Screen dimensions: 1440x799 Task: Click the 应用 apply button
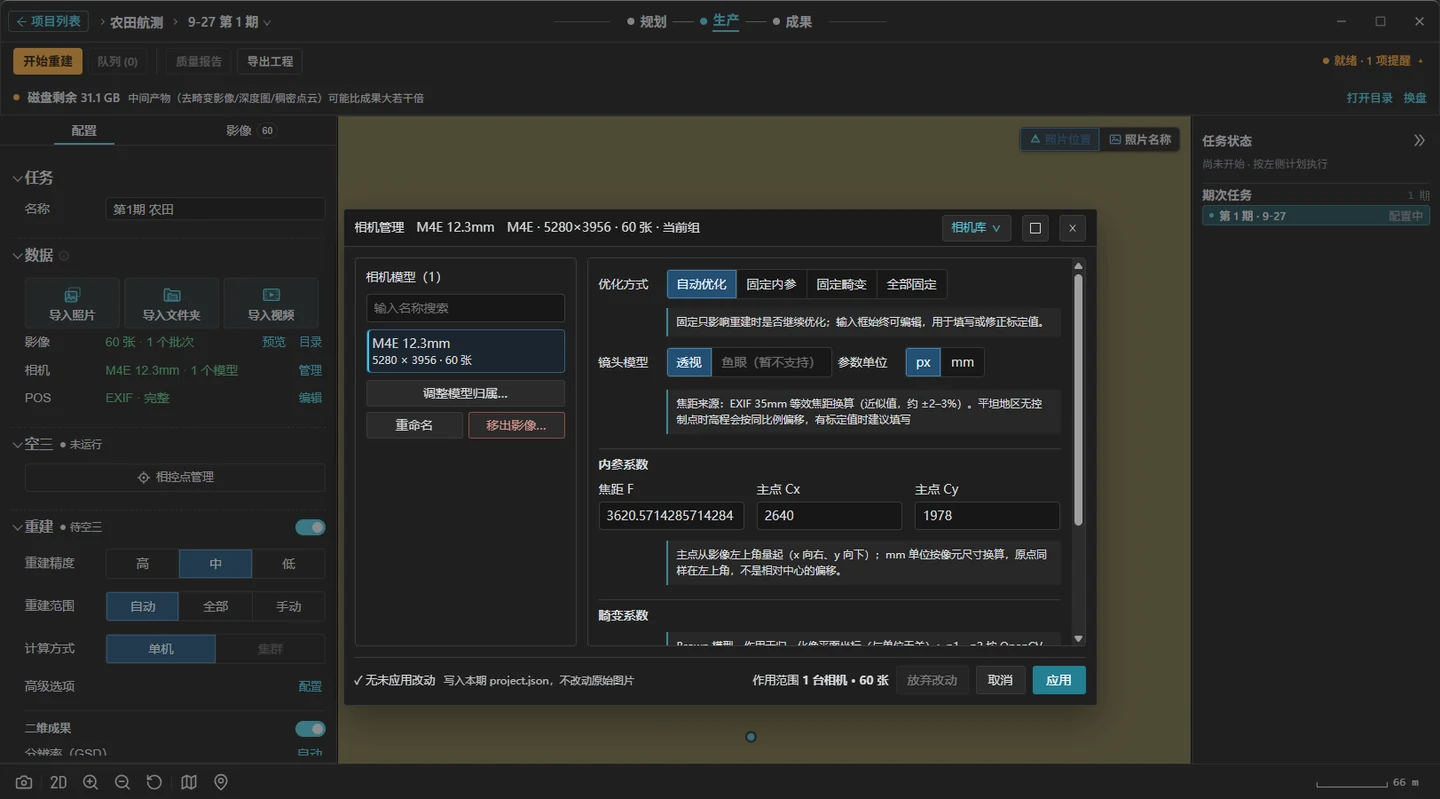click(x=1059, y=680)
